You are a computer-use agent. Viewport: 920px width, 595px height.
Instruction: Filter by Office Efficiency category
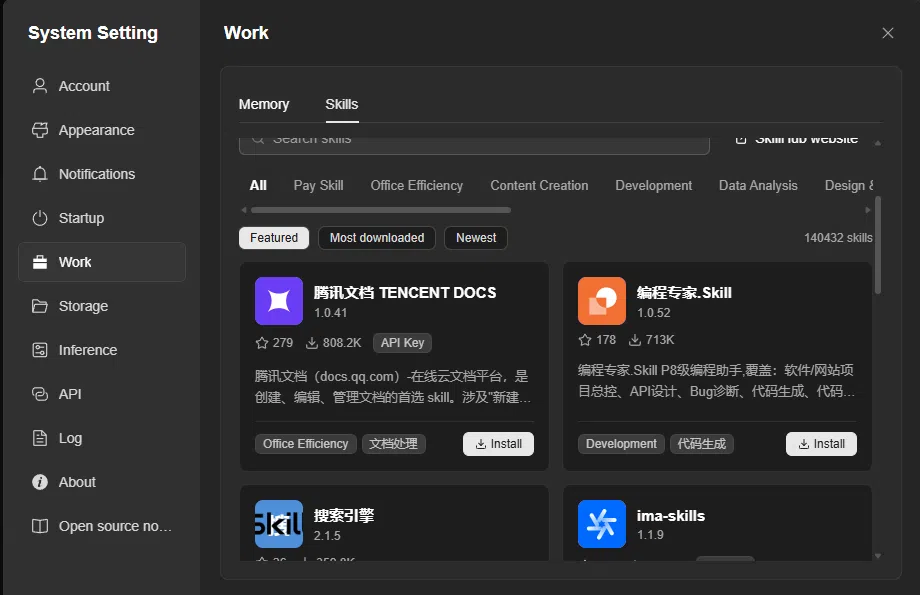pyautogui.click(x=417, y=185)
